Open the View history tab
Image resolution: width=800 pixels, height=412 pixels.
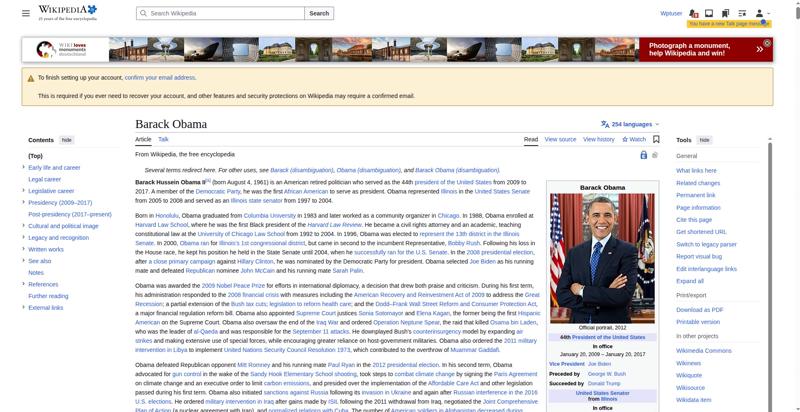598,139
